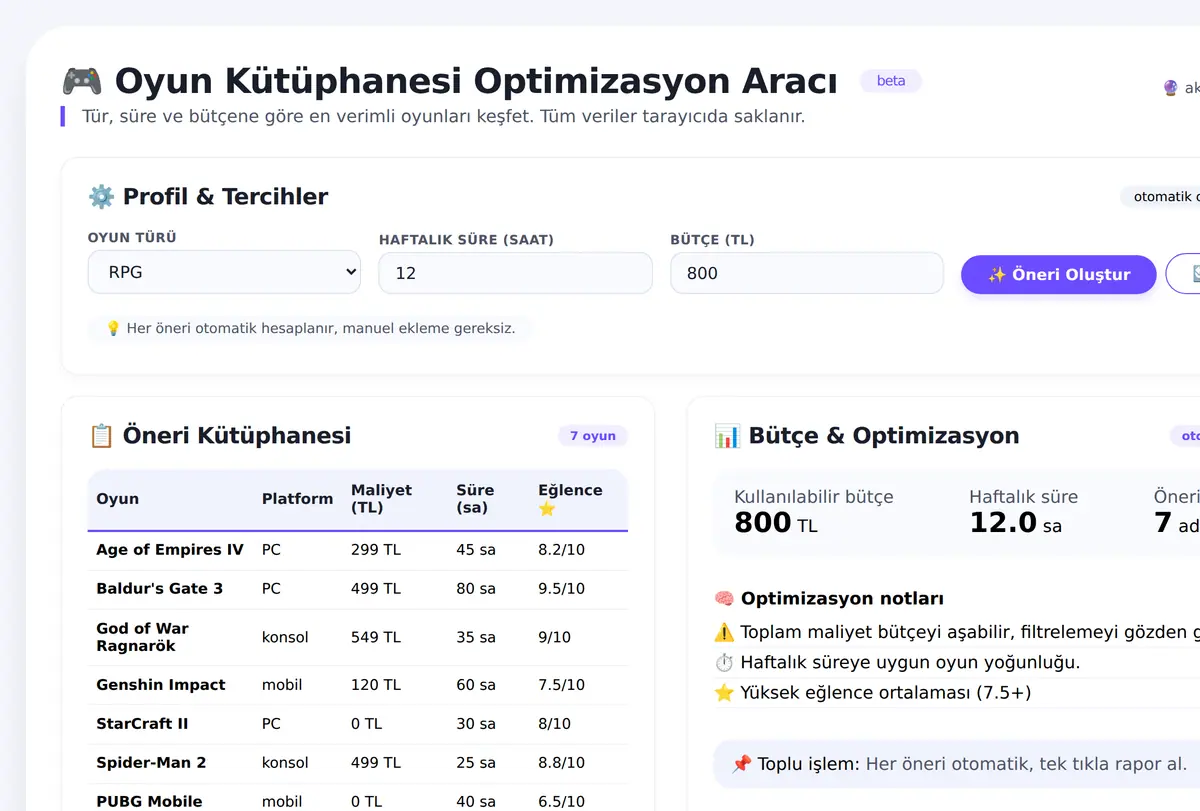Click the Genshin Impact mobil platform cell
Screen dimensions: 1200x811
[x=282, y=685]
